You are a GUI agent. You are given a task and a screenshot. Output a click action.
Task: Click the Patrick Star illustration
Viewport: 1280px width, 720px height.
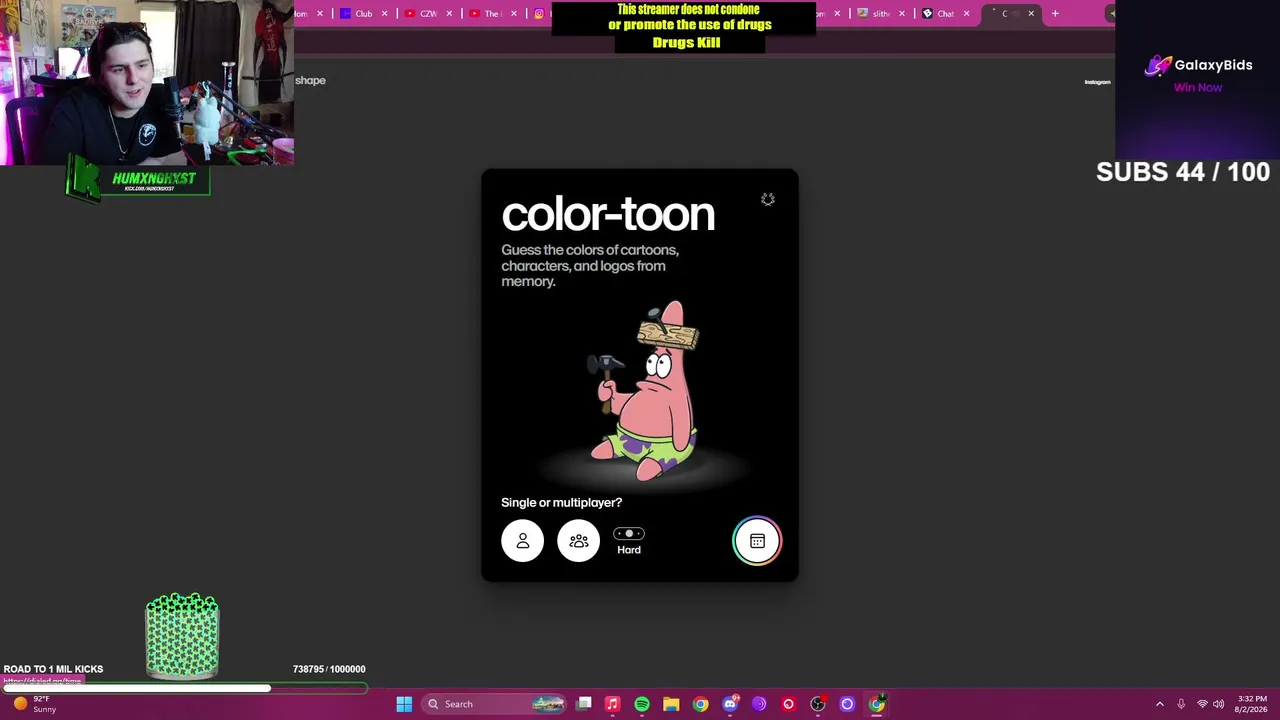point(647,391)
